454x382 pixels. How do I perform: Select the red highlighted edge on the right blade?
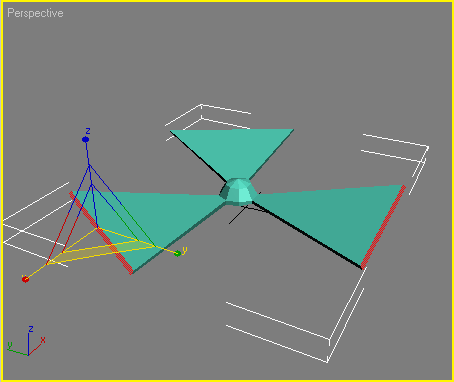coord(383,227)
